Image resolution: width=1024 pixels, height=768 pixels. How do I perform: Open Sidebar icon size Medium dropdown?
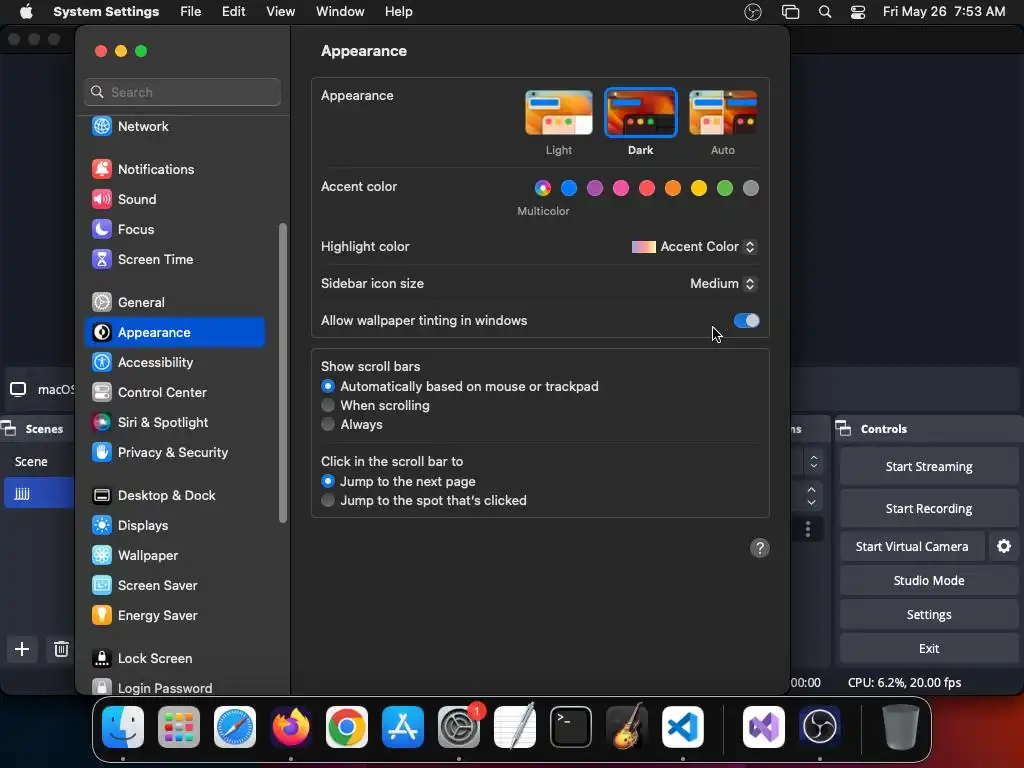point(723,283)
